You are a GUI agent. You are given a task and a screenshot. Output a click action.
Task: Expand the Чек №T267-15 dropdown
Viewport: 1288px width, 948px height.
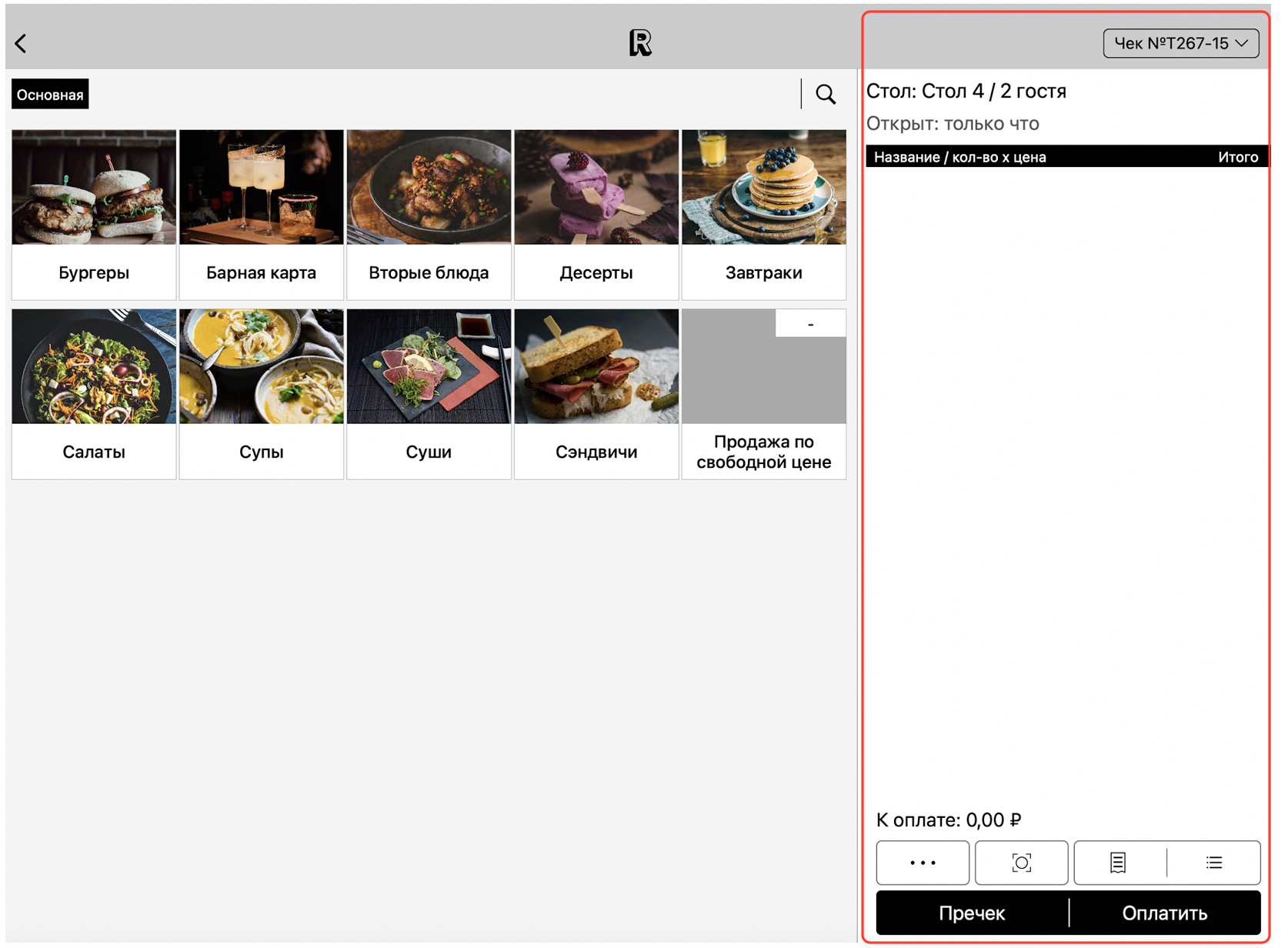[x=1180, y=44]
